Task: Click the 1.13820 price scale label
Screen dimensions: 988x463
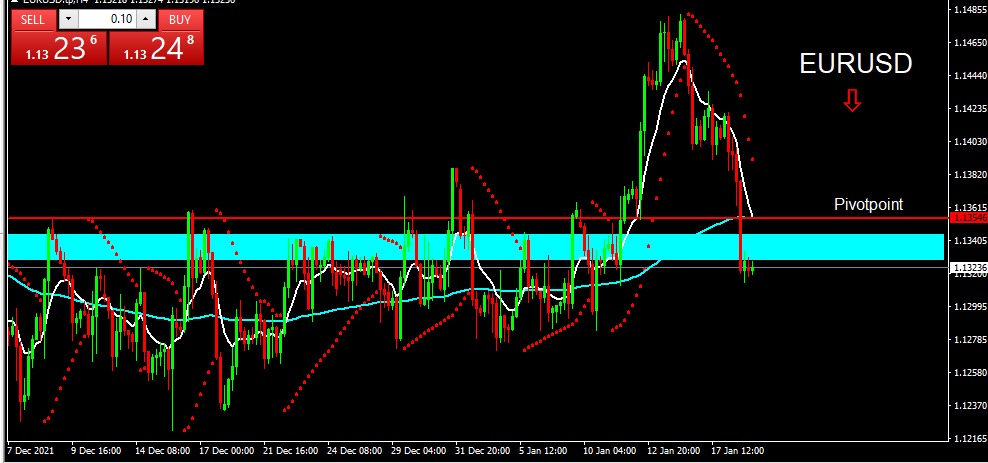Action: (971, 174)
